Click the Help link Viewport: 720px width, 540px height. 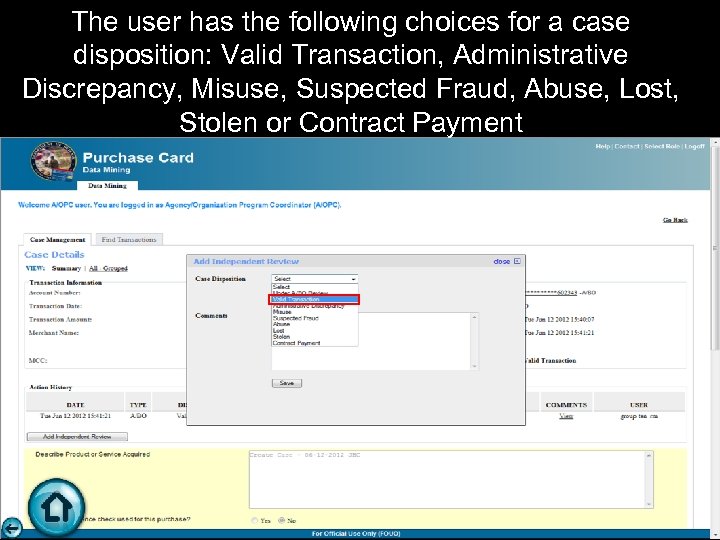[x=602, y=146]
